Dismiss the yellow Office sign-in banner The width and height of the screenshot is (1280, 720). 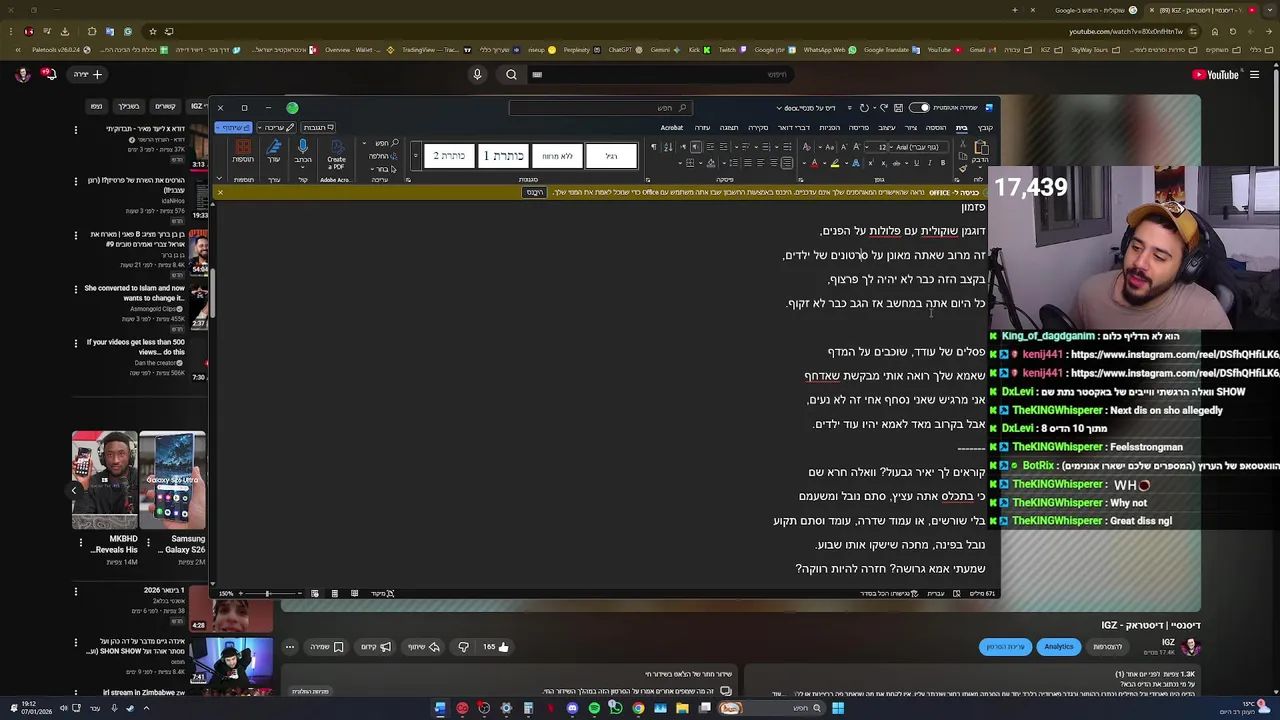220,192
